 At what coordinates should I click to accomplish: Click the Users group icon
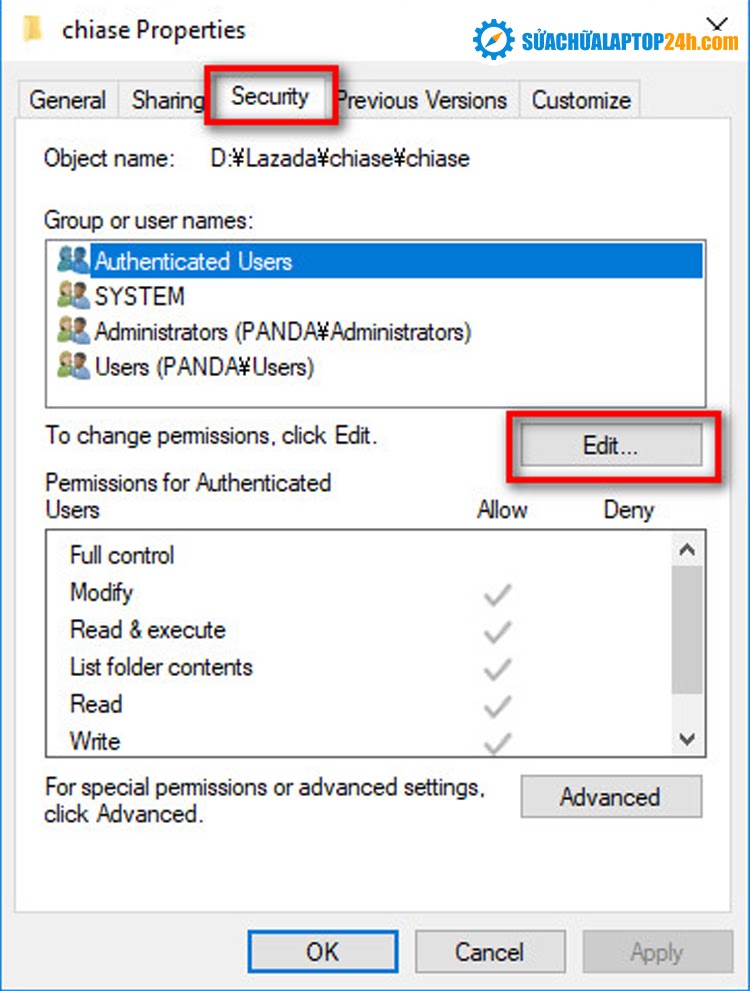[74, 367]
